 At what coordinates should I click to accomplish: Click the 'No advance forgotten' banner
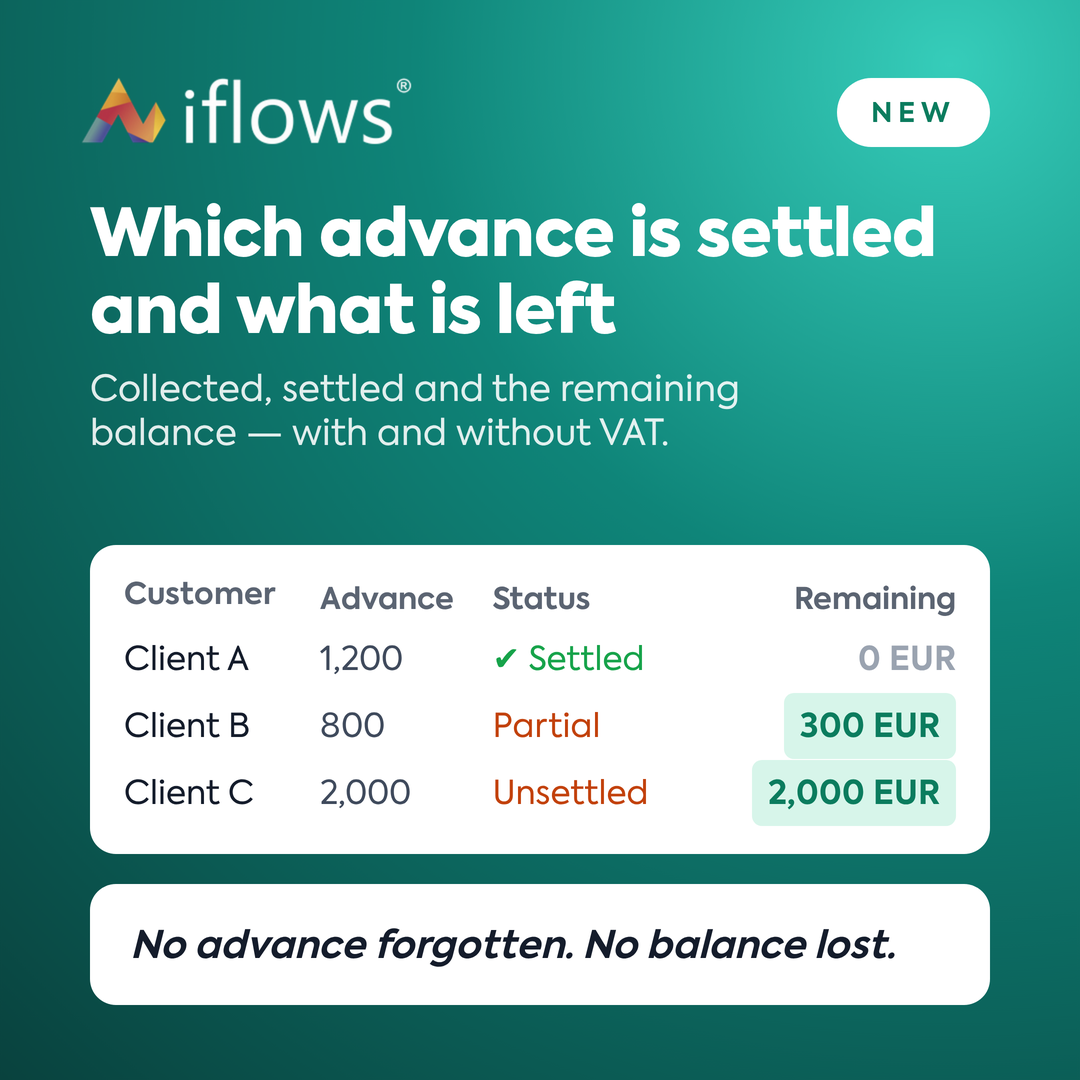tap(540, 944)
